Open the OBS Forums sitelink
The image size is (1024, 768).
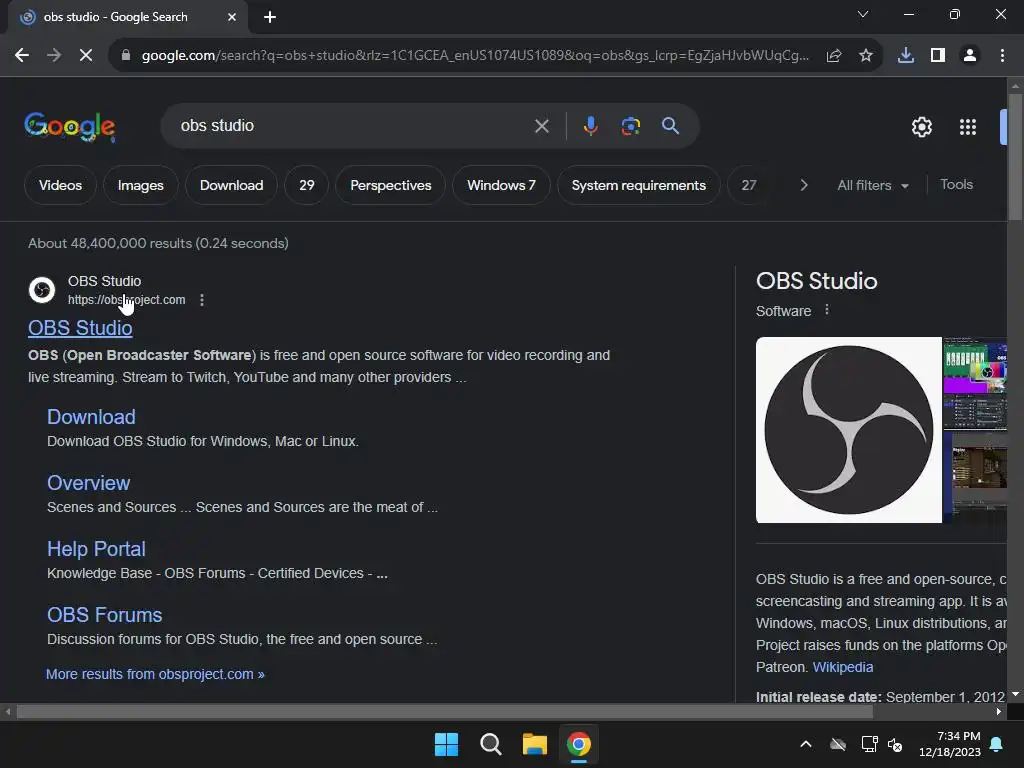tap(104, 615)
